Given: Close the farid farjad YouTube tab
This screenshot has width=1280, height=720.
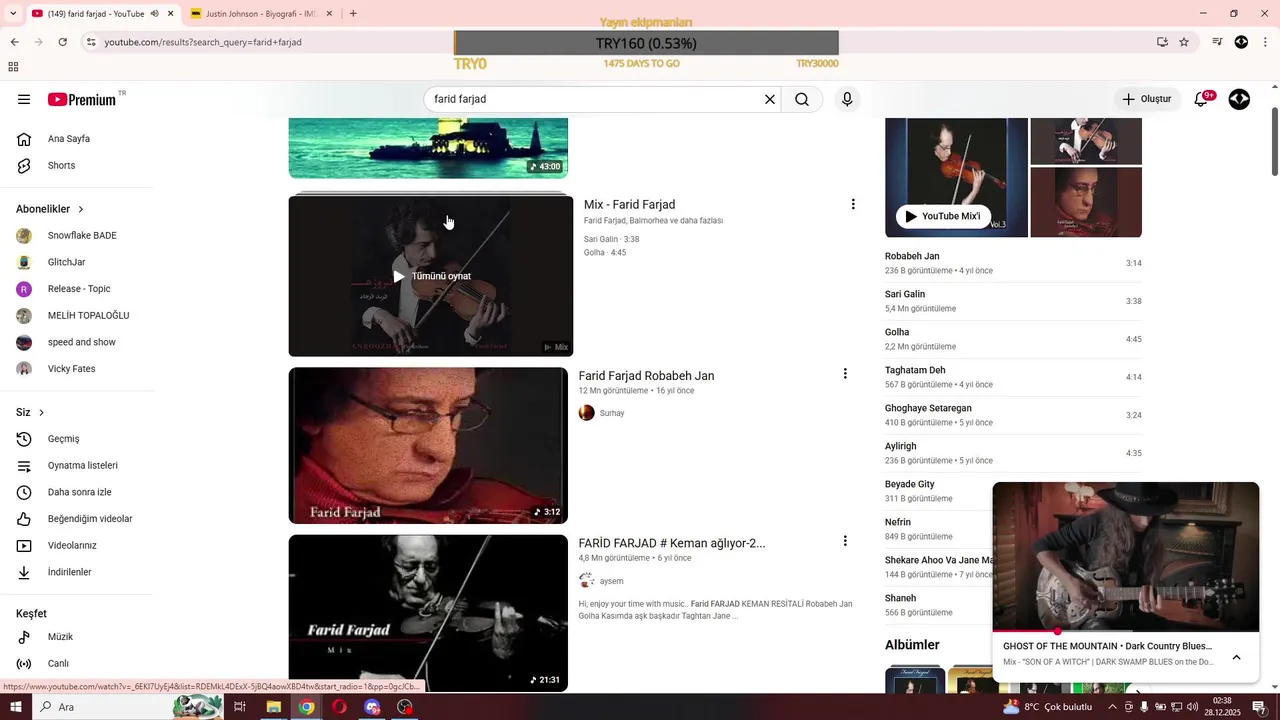Looking at the screenshot, I should 171,14.
